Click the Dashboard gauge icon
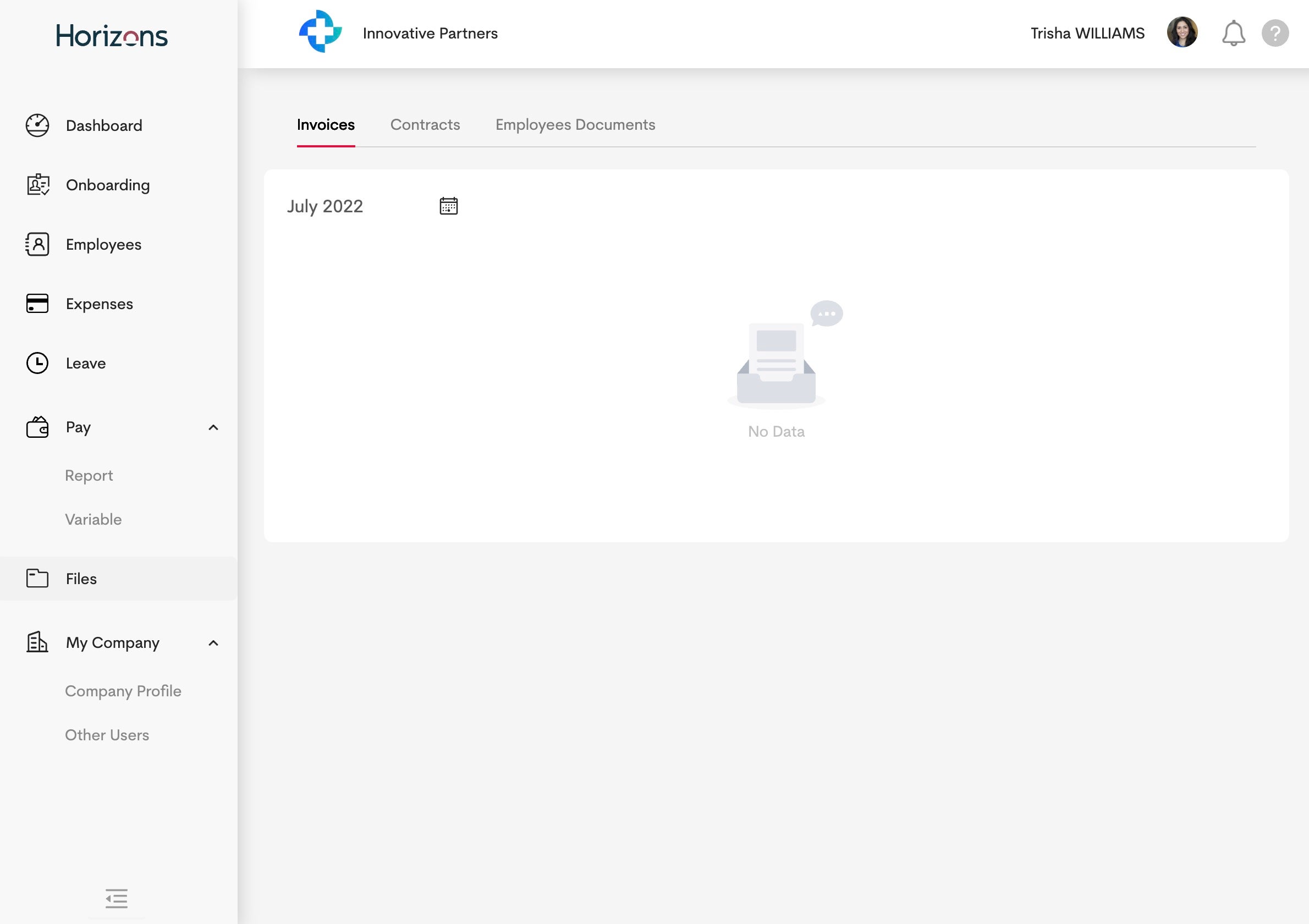Screen dimensions: 1309x924 coord(37,125)
